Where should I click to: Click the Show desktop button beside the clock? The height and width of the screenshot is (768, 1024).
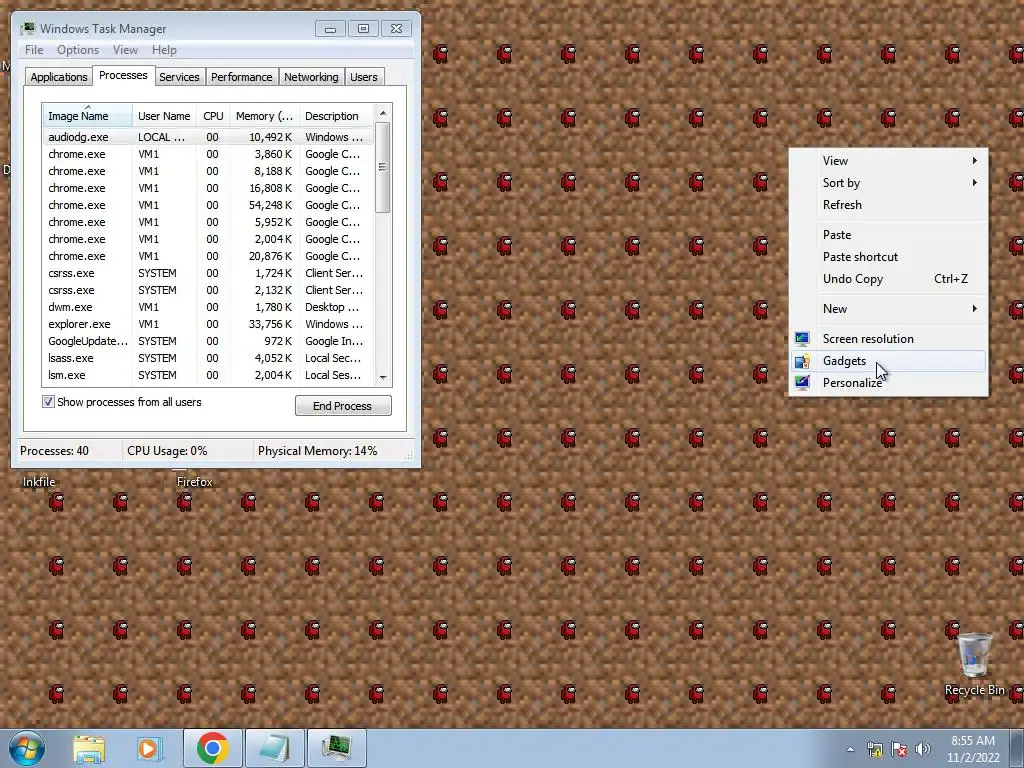tap(1017, 748)
